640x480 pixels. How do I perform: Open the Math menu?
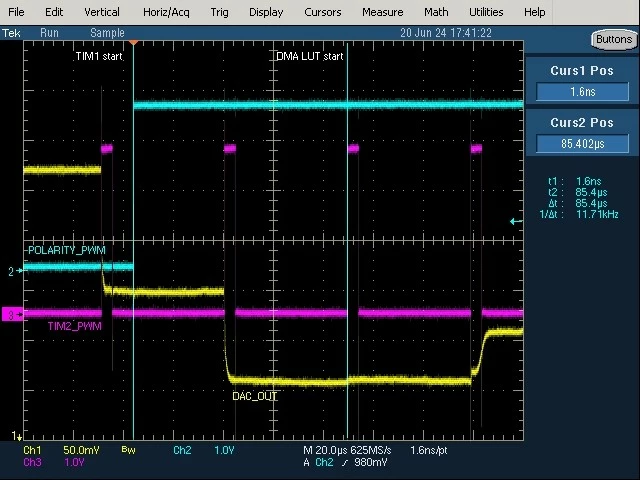436,12
